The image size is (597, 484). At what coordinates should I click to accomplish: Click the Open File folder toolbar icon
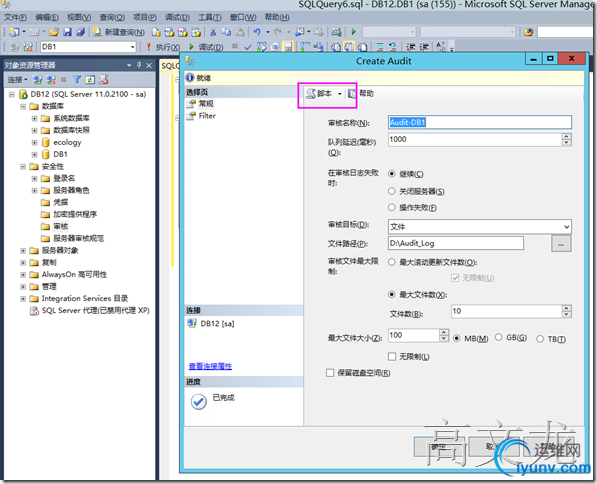54,32
